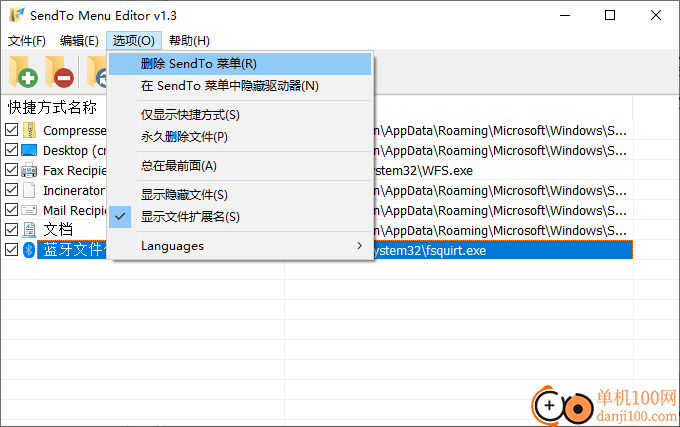680x427 pixels.
Task: Select the Fax Recipient list entry
Action: [x=75, y=170]
